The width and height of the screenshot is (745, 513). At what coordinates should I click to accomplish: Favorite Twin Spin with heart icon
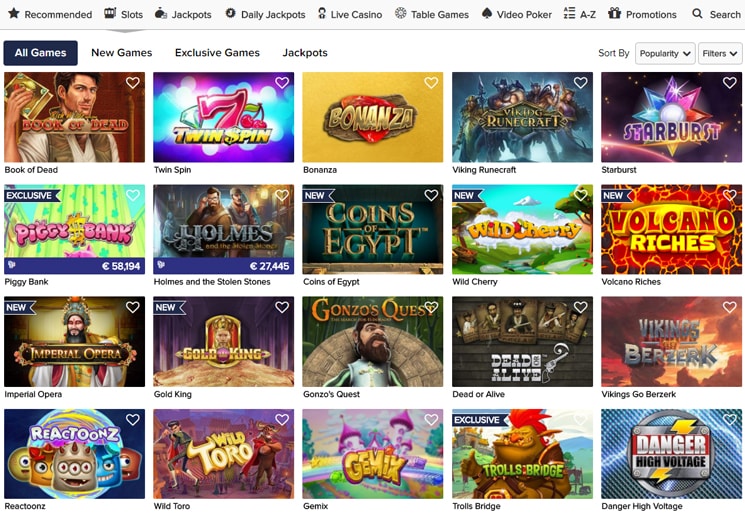pyautogui.click(x=282, y=83)
